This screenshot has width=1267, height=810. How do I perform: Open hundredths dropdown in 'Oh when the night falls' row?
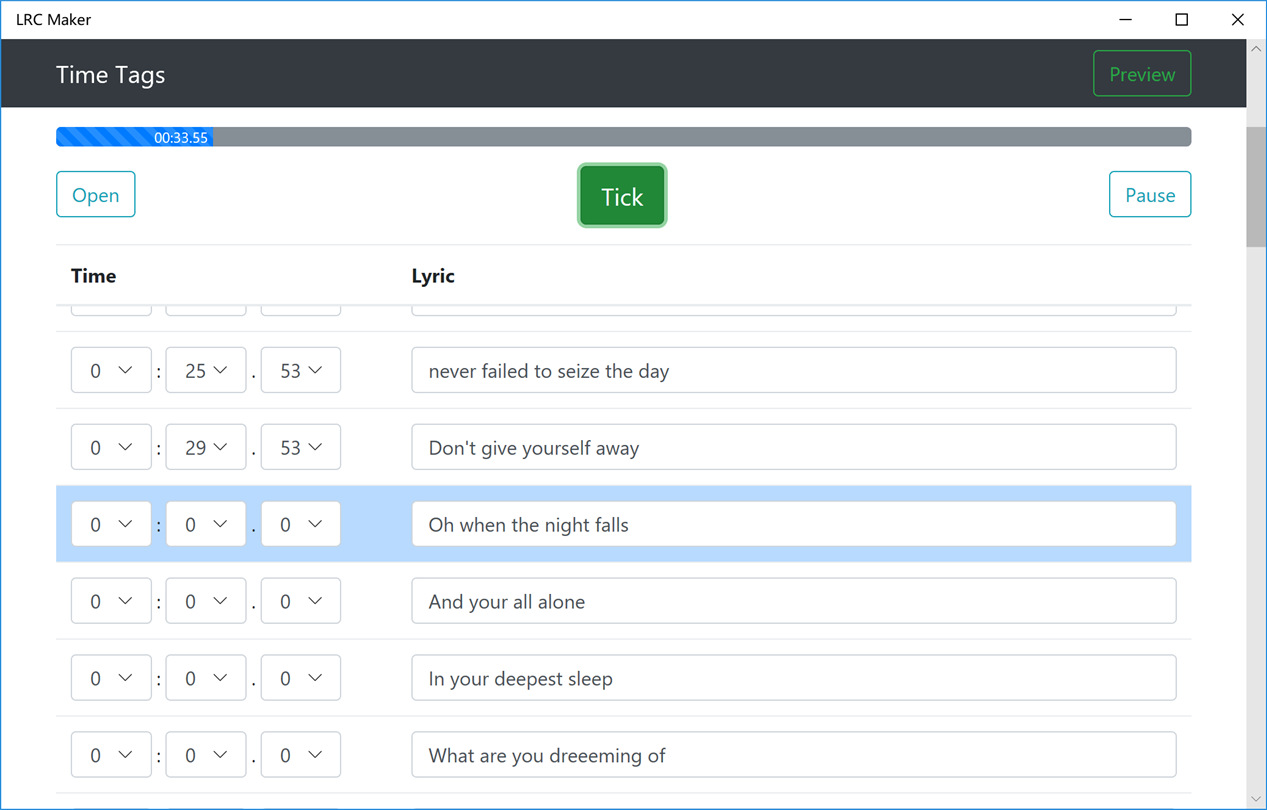301,524
